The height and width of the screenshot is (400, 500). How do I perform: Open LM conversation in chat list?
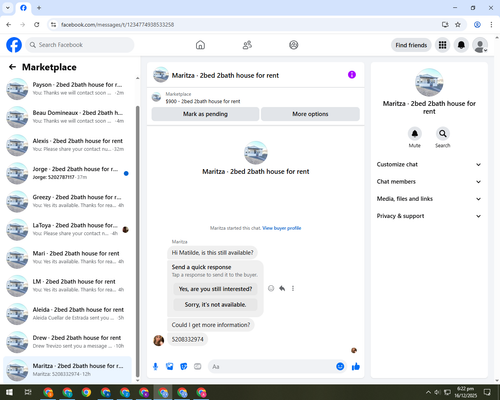67,285
